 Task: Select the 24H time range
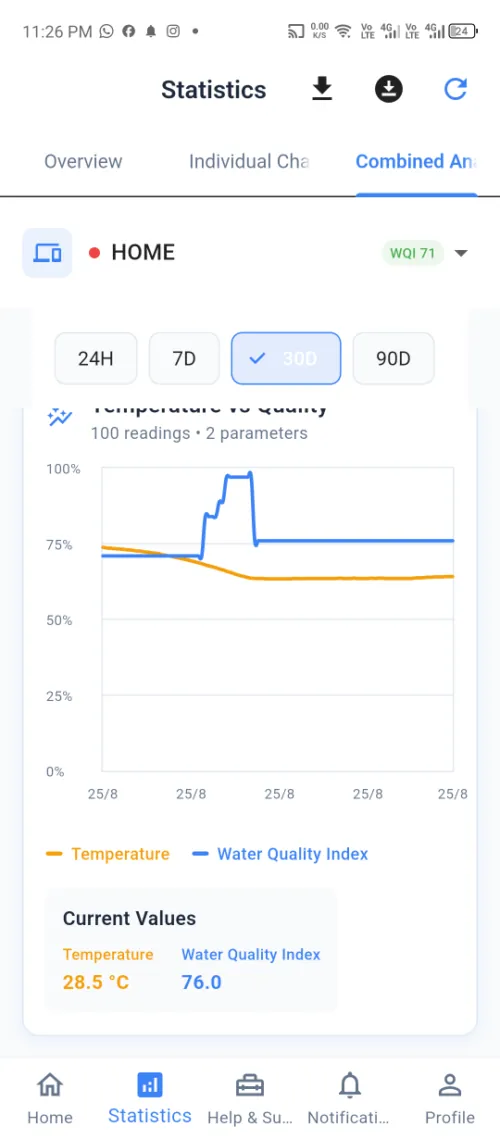[96, 358]
